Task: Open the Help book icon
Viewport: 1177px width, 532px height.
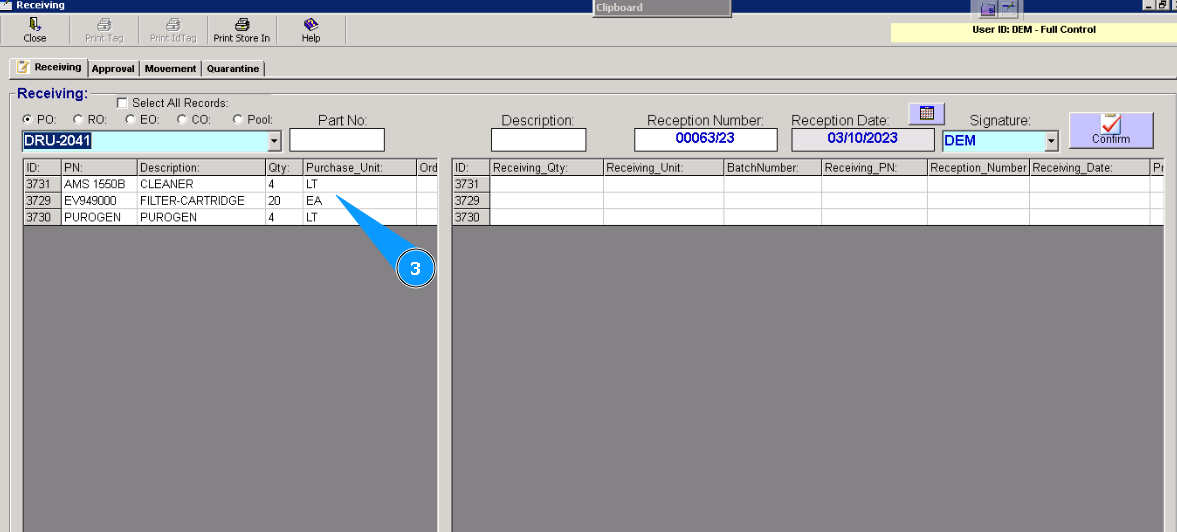Action: pyautogui.click(x=311, y=31)
